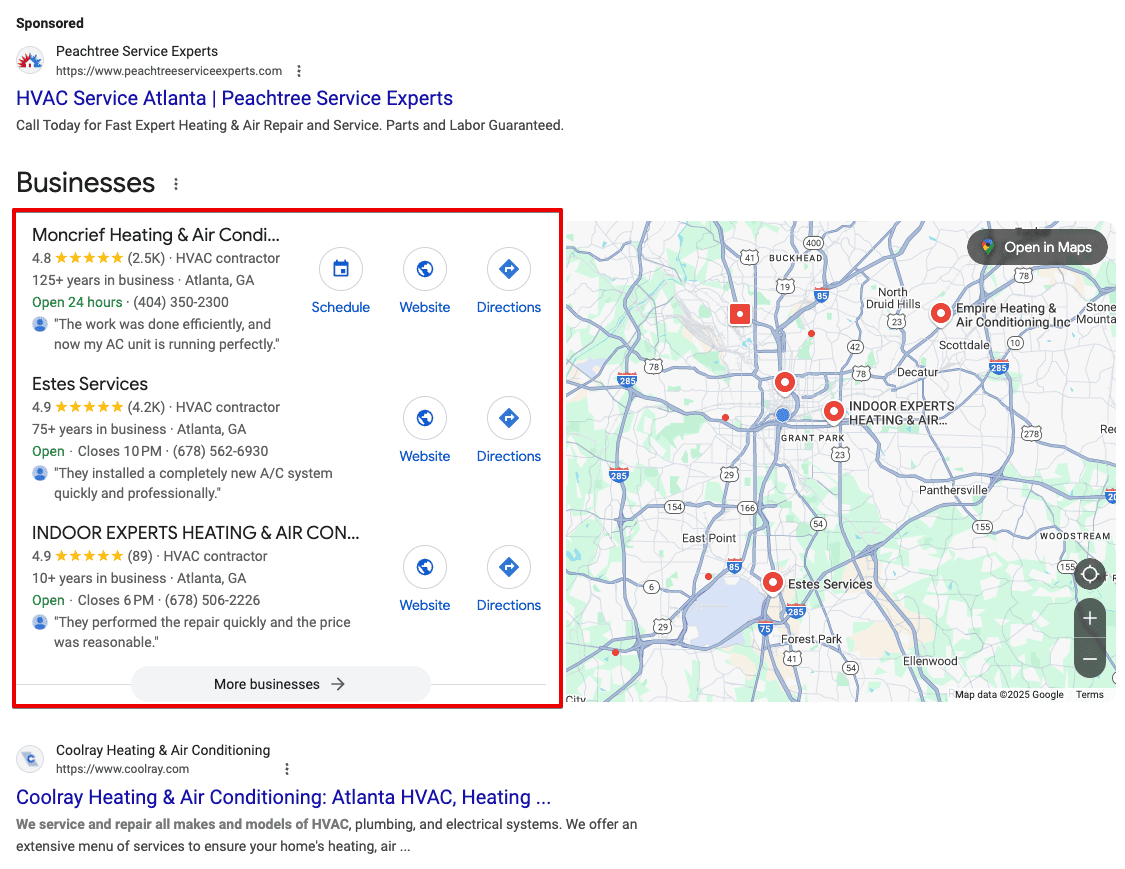Click the Empire Heating & Air map marker
Screen dimensions: 1125x869
point(941,313)
